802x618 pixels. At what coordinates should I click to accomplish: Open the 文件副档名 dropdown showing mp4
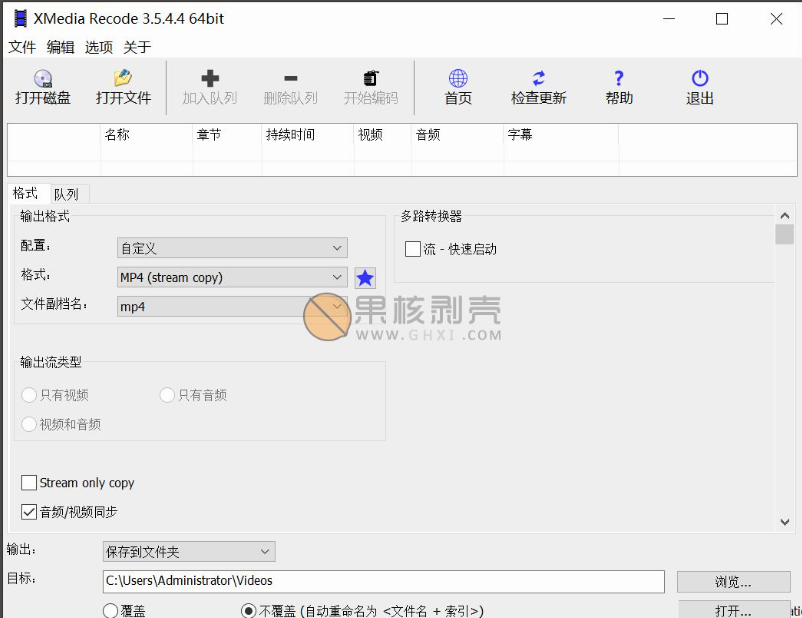click(x=232, y=306)
